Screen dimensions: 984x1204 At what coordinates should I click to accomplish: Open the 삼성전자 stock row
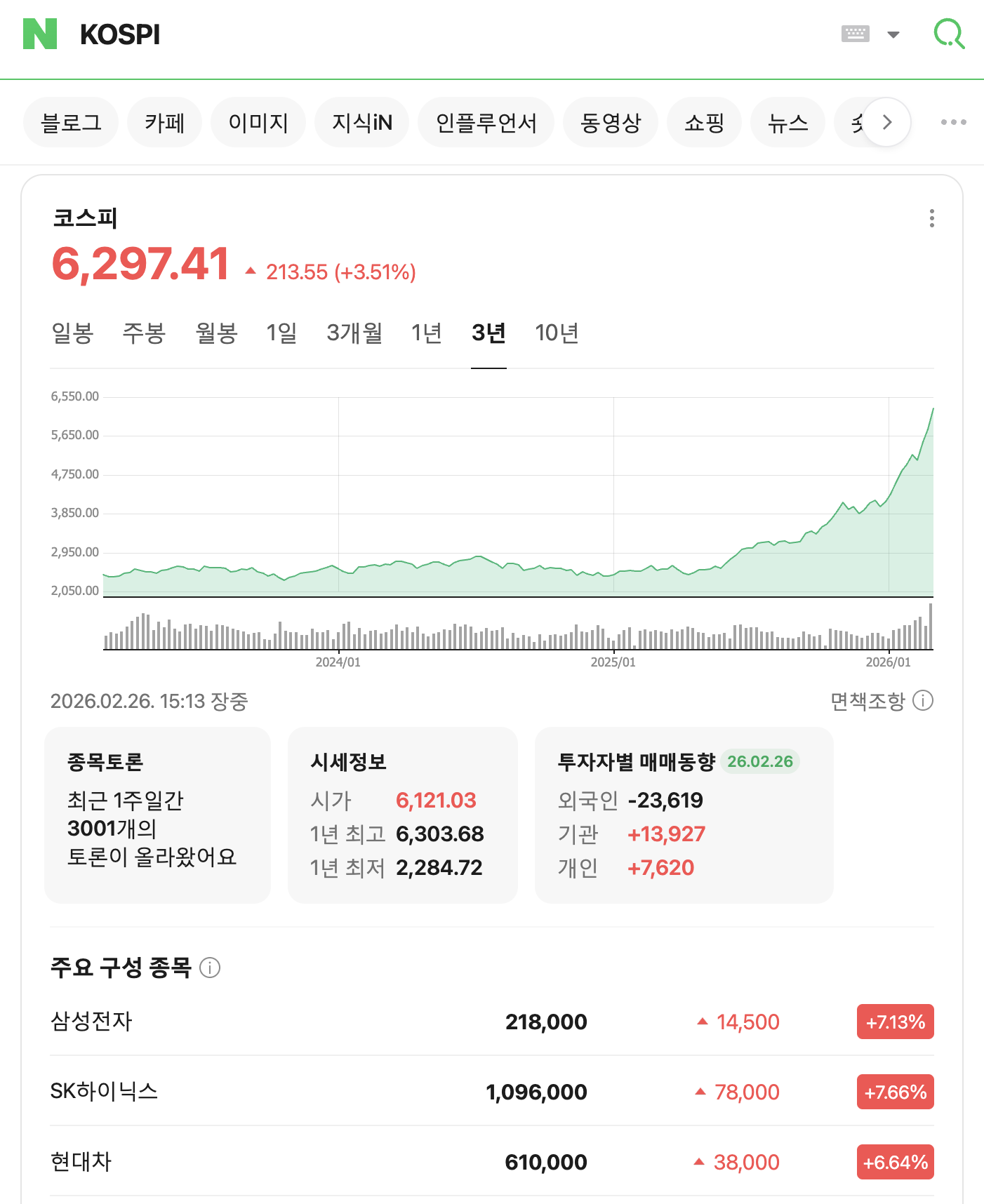492,1022
